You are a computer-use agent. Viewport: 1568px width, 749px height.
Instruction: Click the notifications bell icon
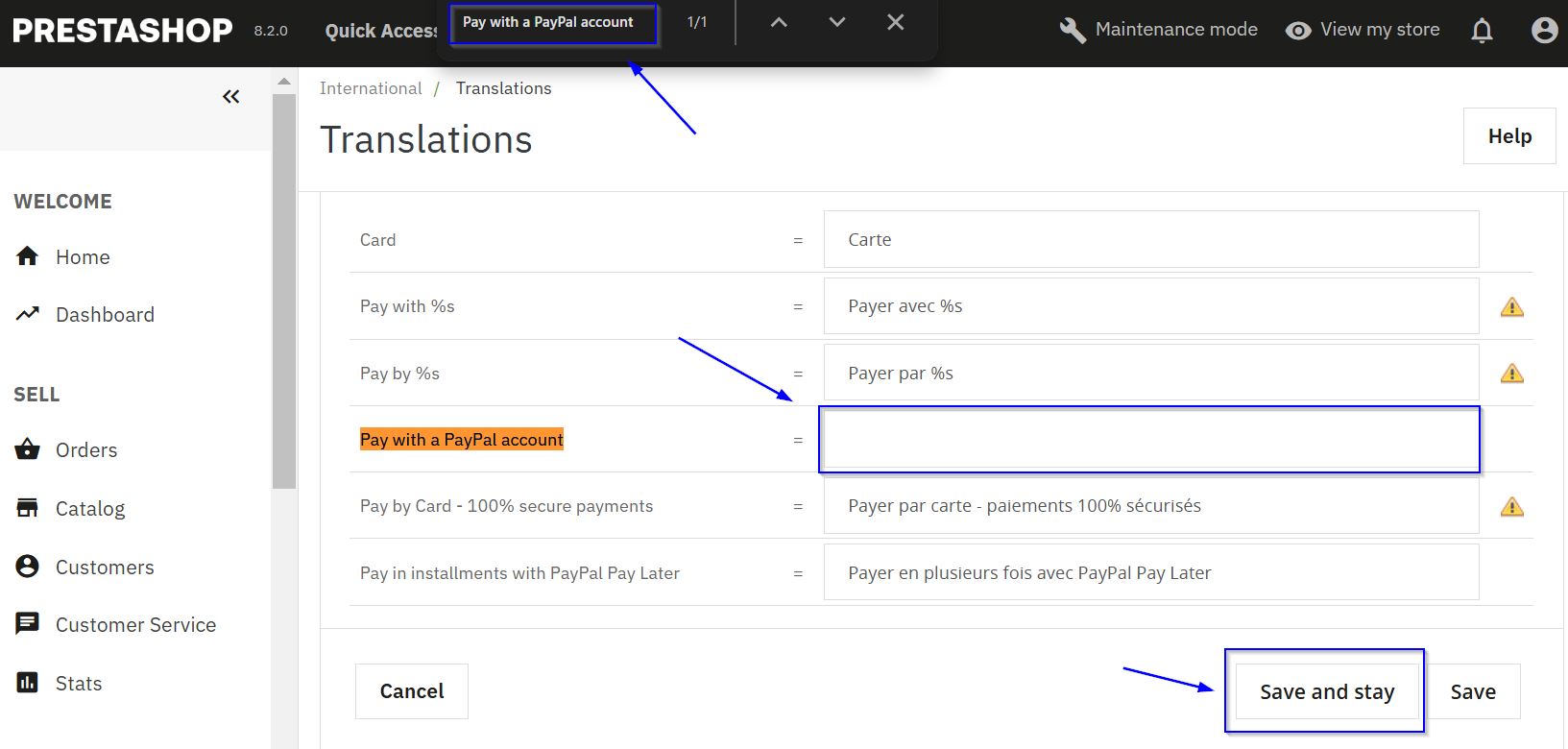tap(1482, 31)
